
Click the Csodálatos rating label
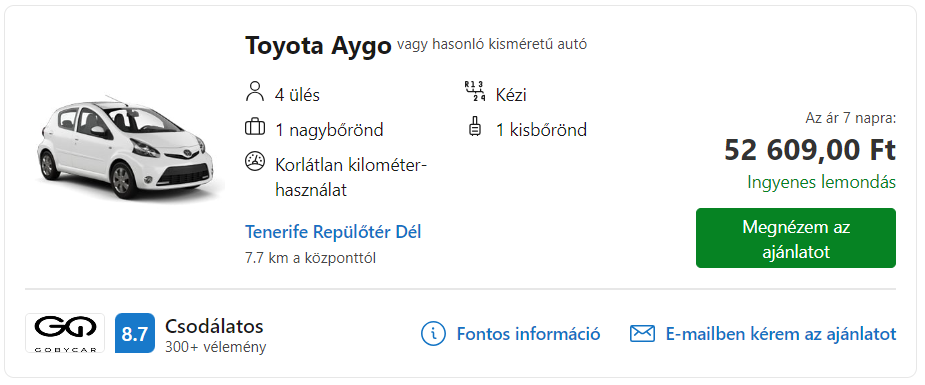point(214,326)
